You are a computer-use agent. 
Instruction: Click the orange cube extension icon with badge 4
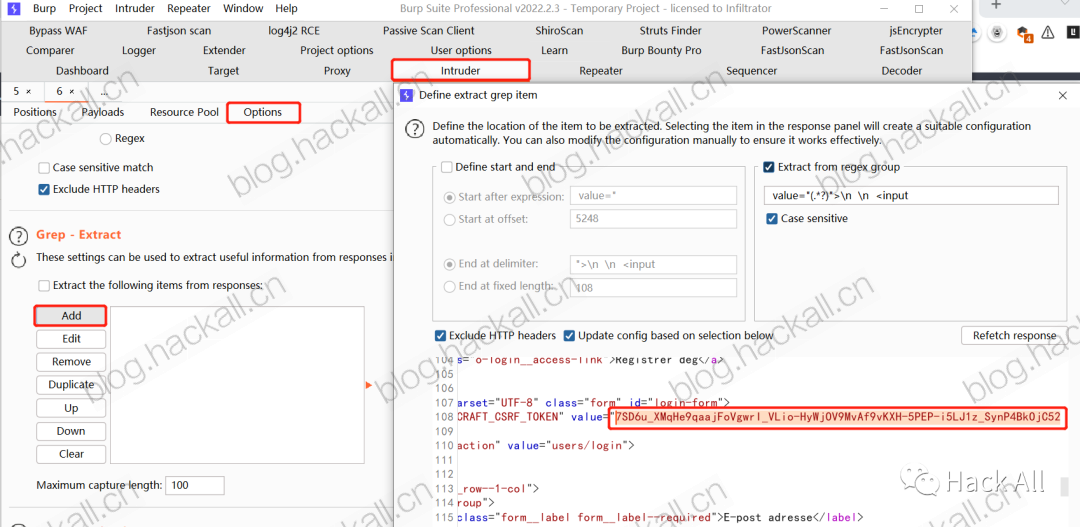click(1024, 33)
